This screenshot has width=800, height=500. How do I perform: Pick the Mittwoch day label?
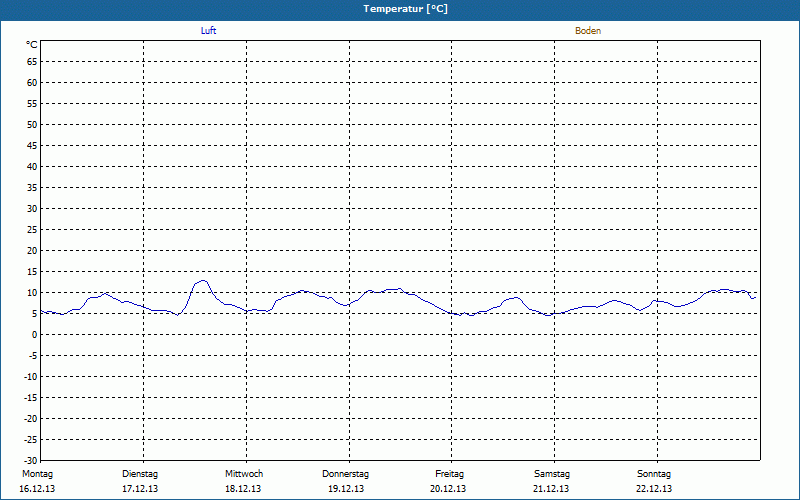pyautogui.click(x=244, y=473)
